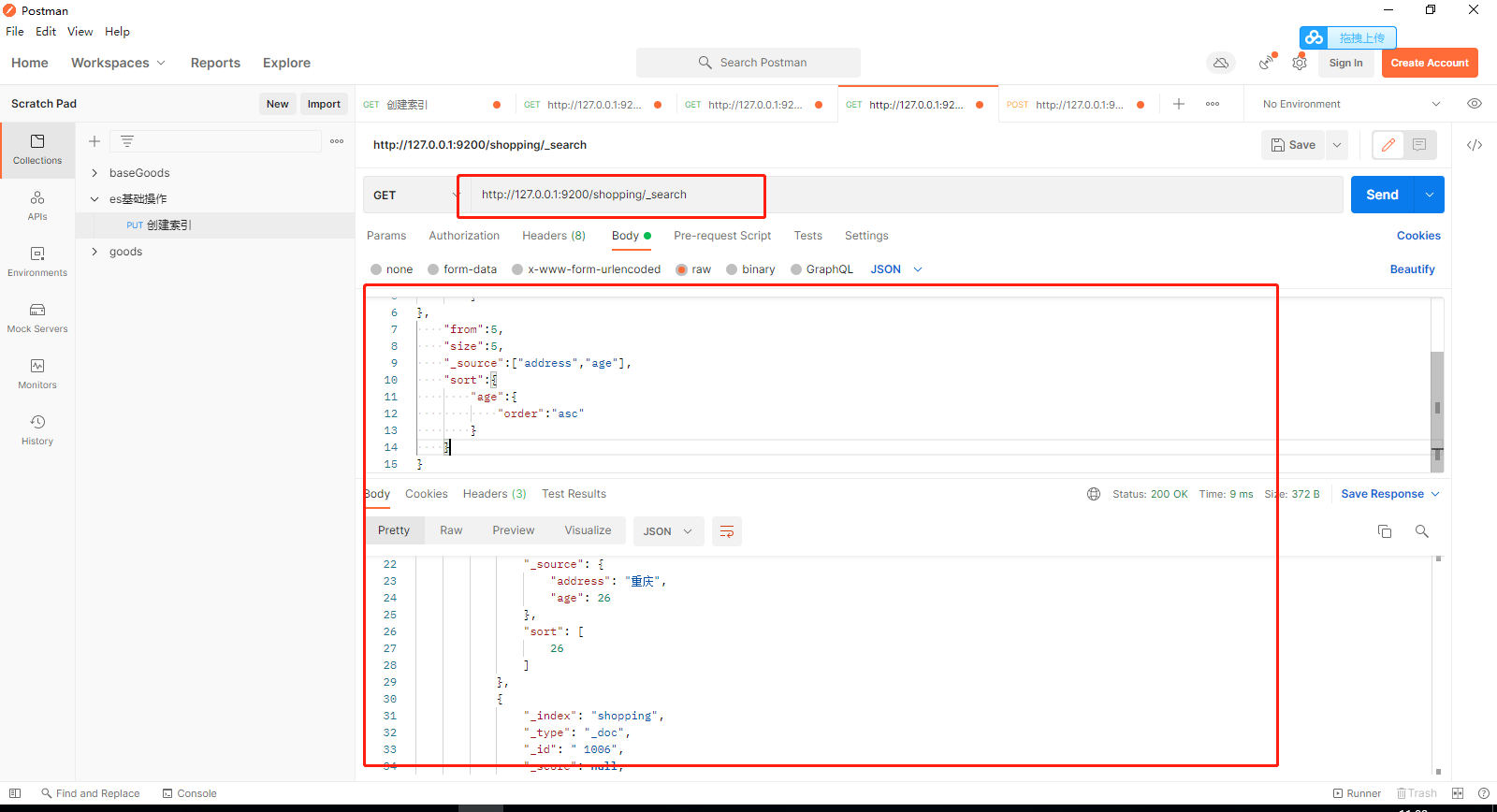
Task: Open the request body JSON format dropdown
Action: click(896, 269)
